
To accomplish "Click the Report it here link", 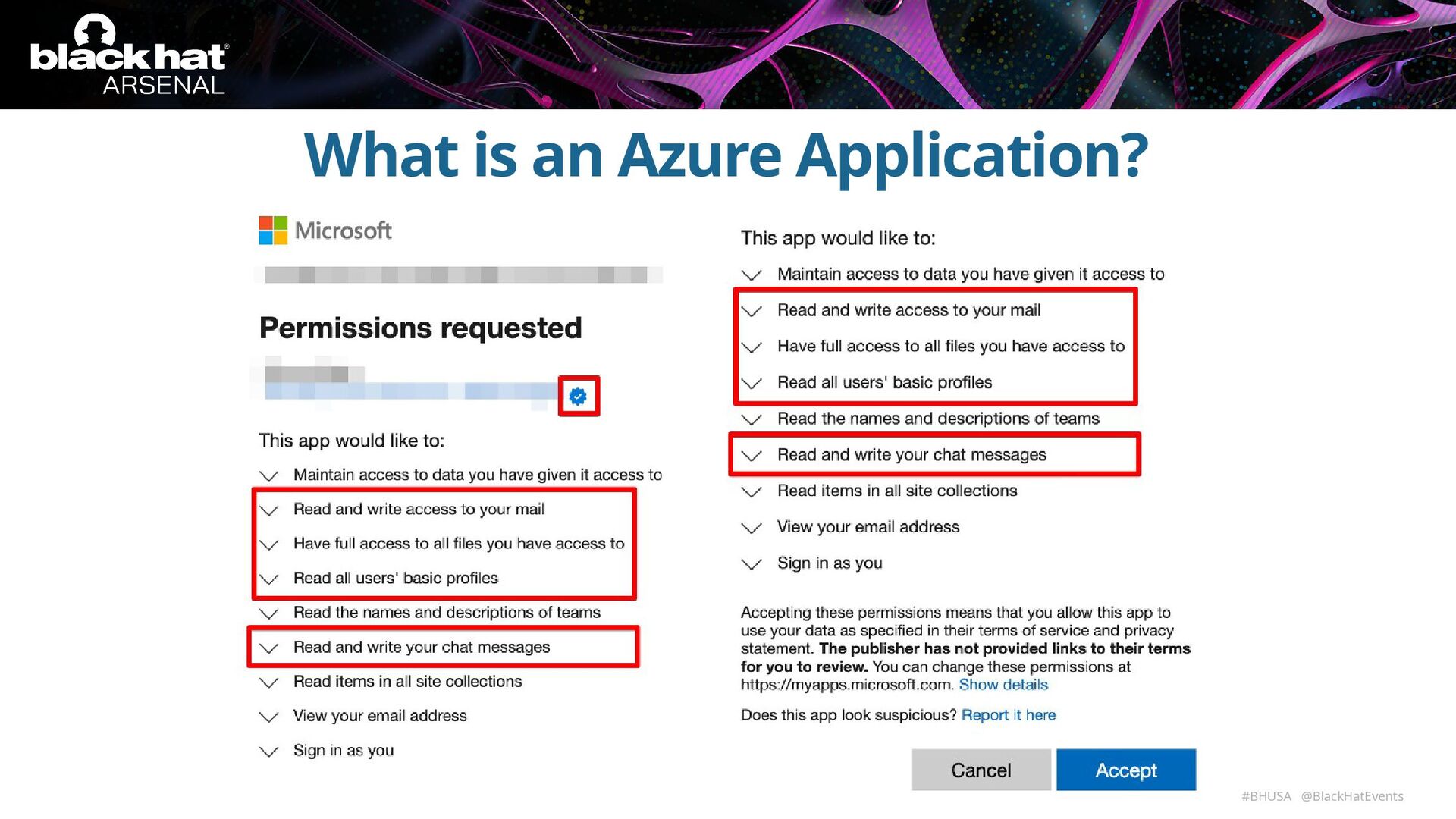I will (1008, 715).
